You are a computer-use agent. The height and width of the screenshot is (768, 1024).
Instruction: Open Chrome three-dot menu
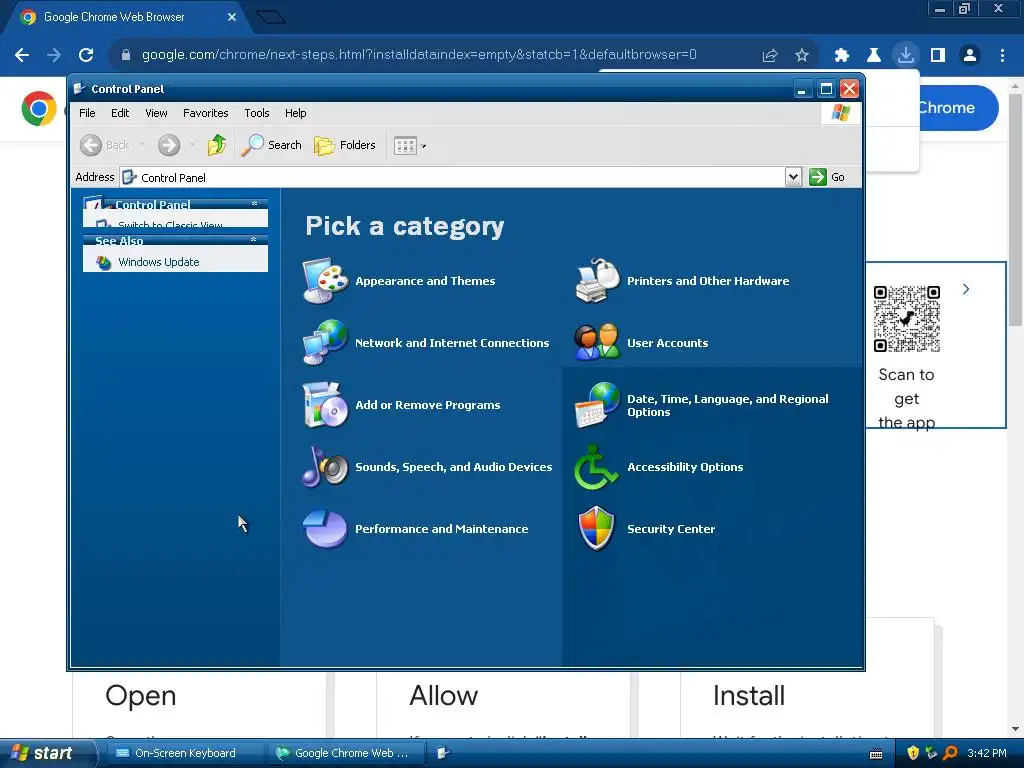1002,55
